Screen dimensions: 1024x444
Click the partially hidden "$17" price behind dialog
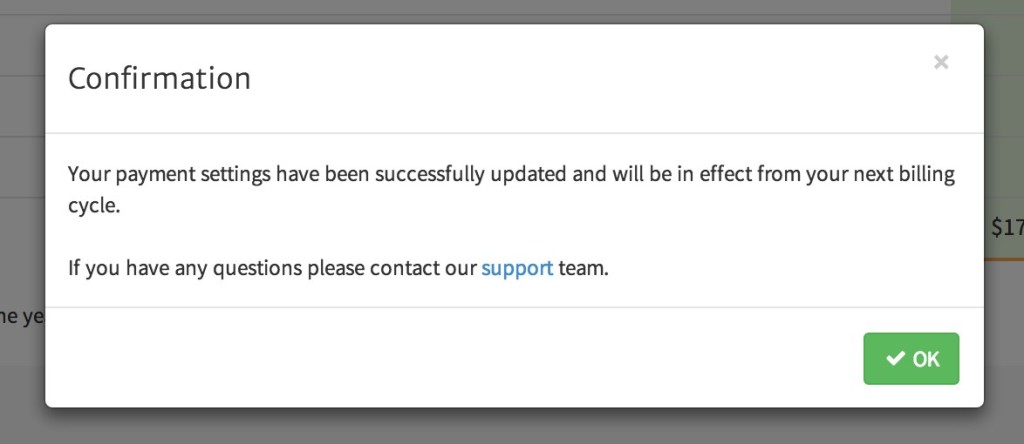click(x=1006, y=228)
